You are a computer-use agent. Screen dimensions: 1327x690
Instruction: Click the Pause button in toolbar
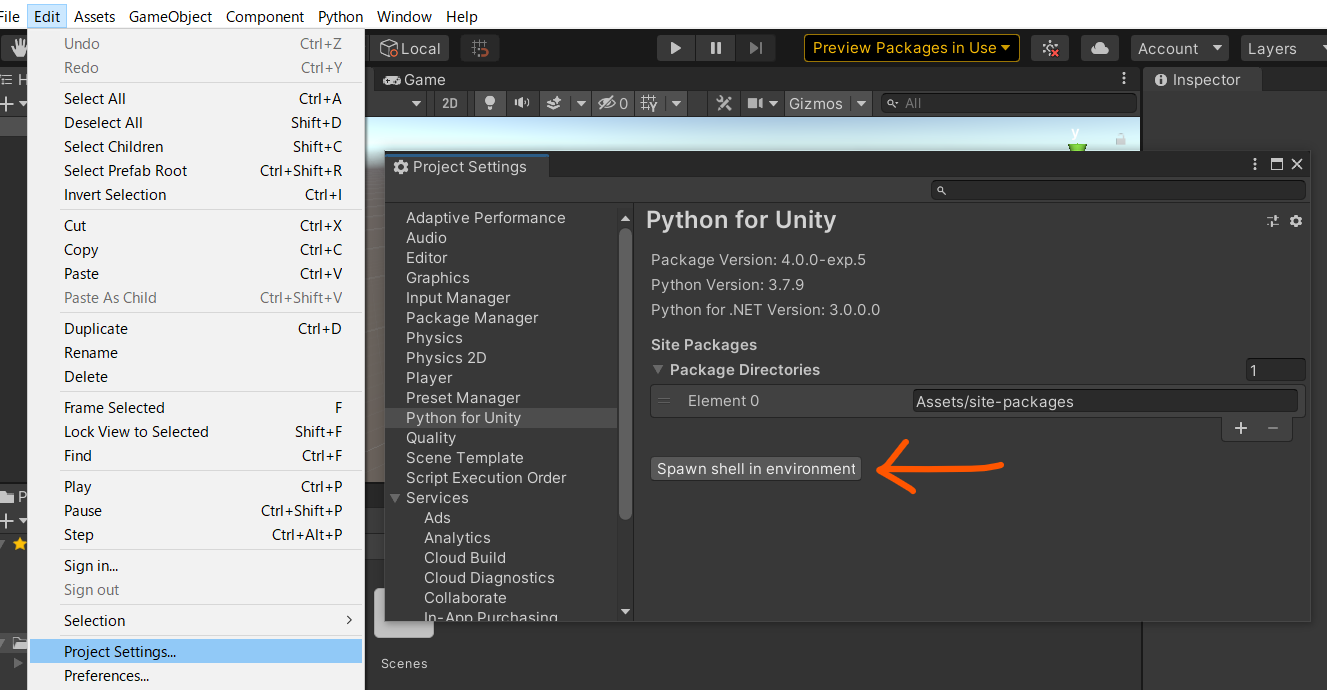[x=716, y=48]
